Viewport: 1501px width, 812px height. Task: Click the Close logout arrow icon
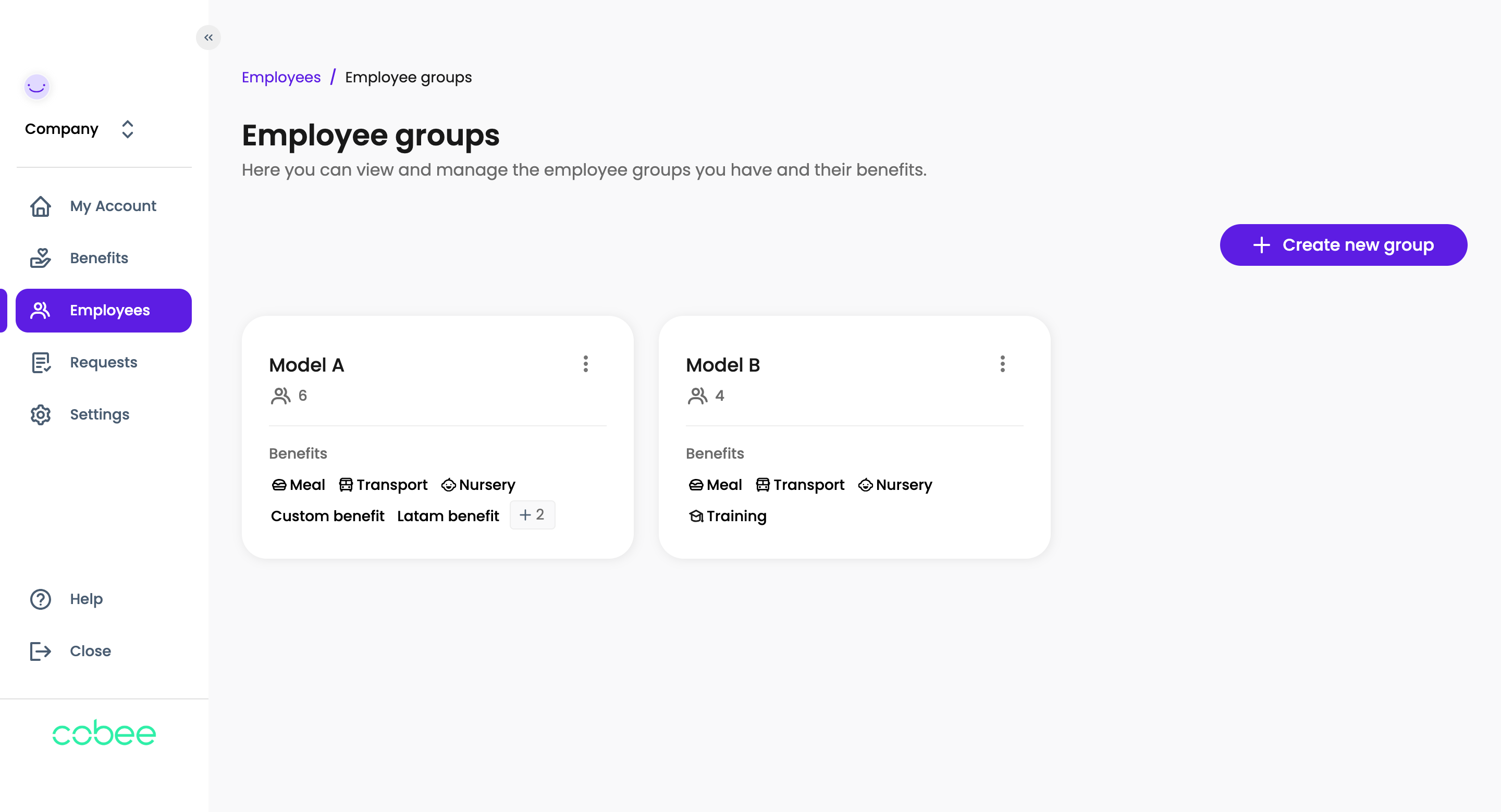[41, 651]
